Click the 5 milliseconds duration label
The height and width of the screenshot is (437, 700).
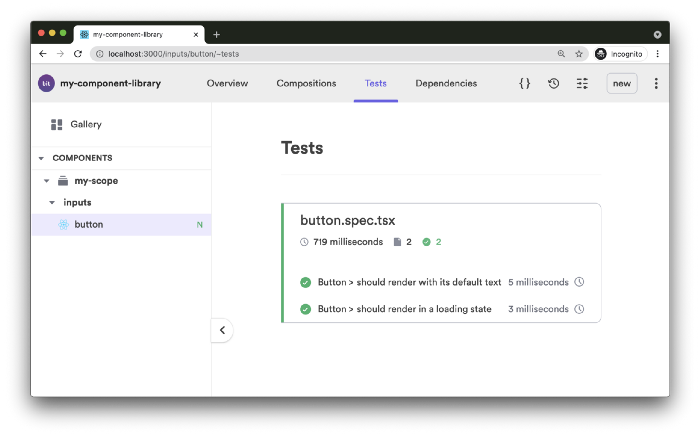click(538, 282)
